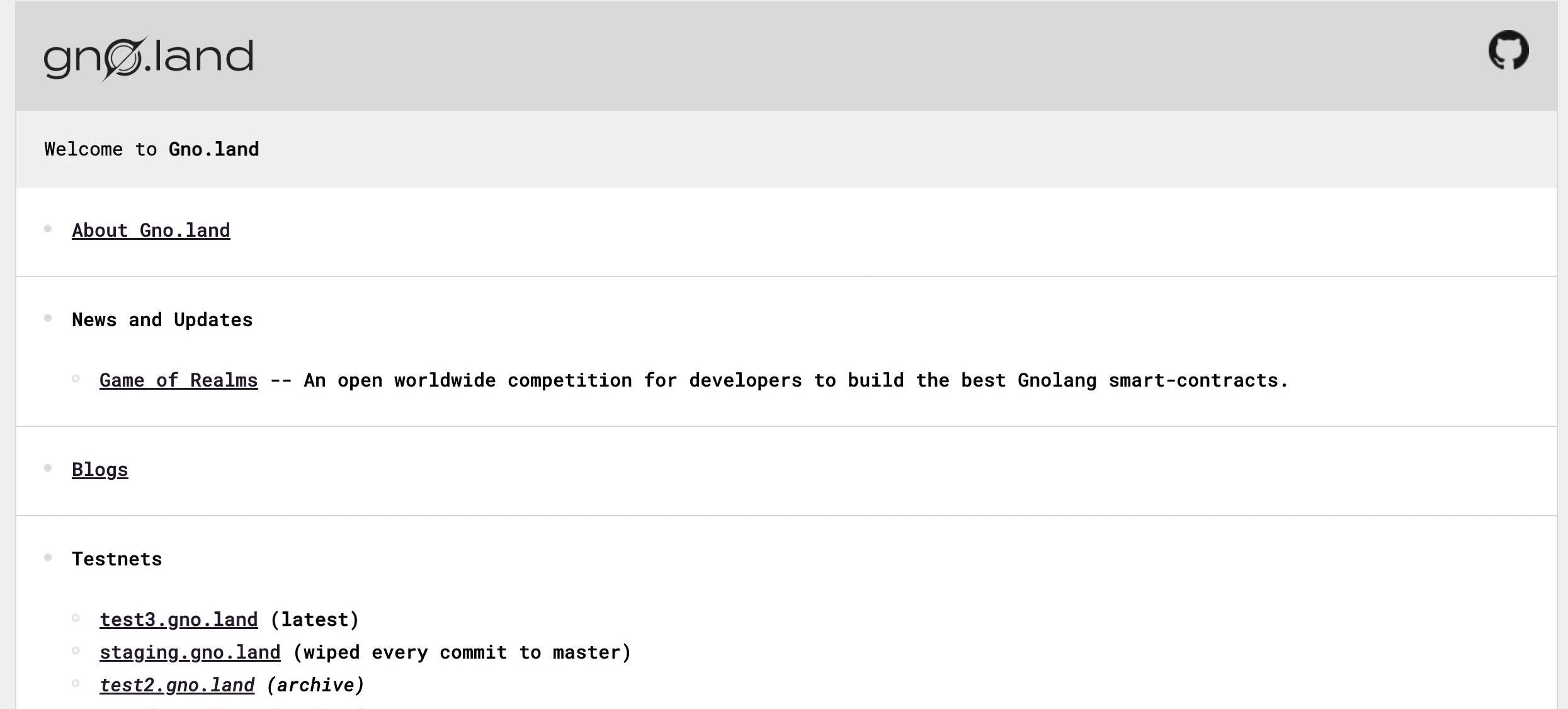Click the italic "(archive)" label

[x=315, y=685]
